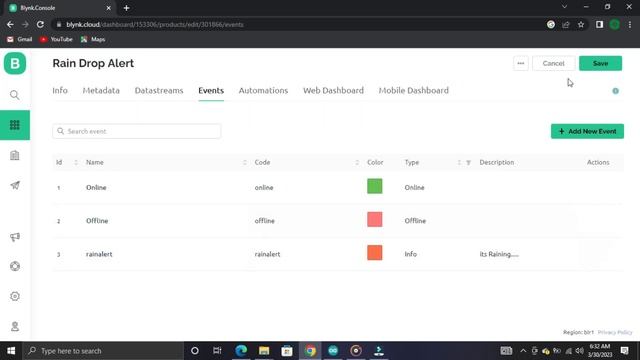Click the Save button
640x360 pixels.
click(x=600, y=63)
